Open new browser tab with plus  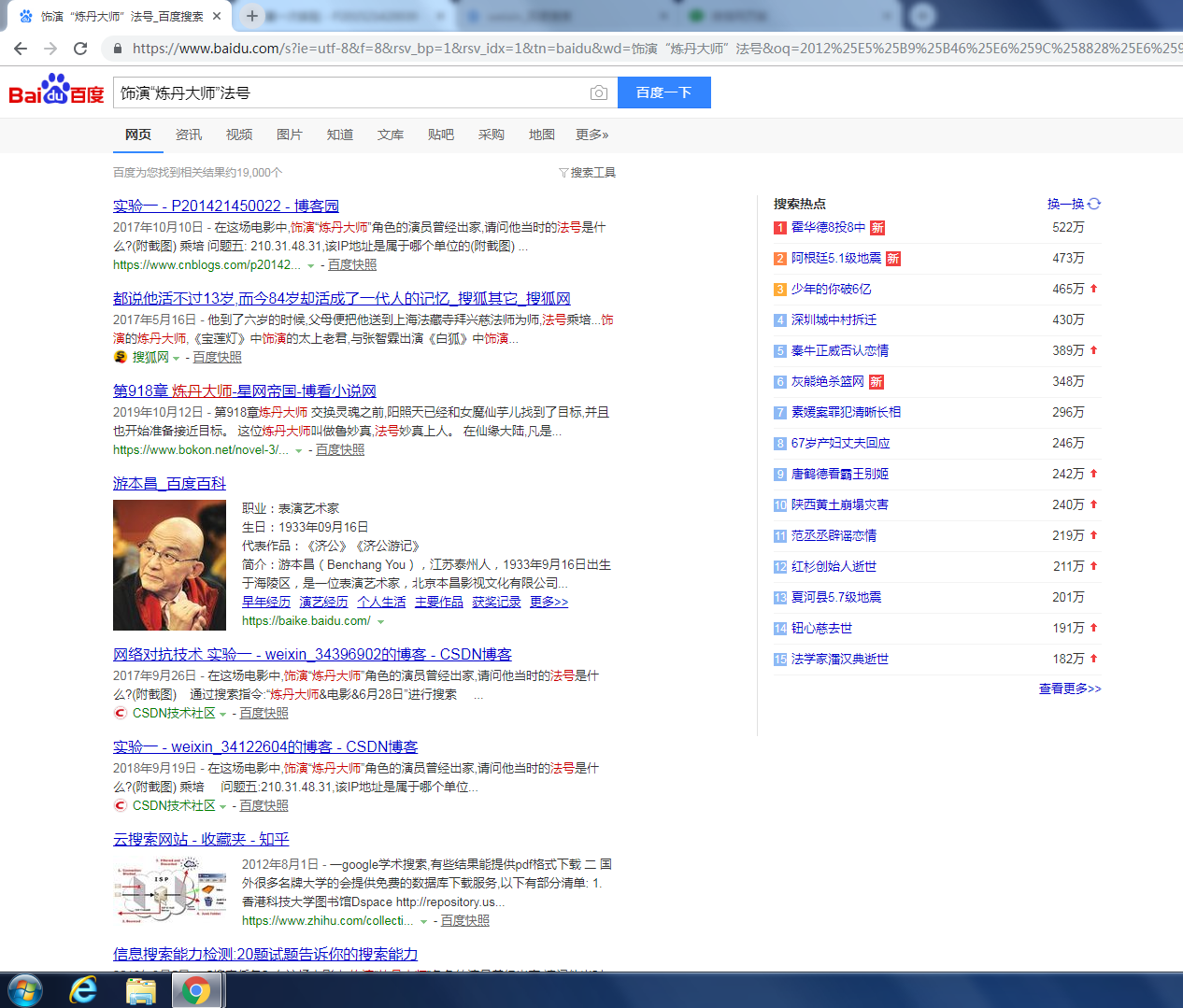[252, 16]
